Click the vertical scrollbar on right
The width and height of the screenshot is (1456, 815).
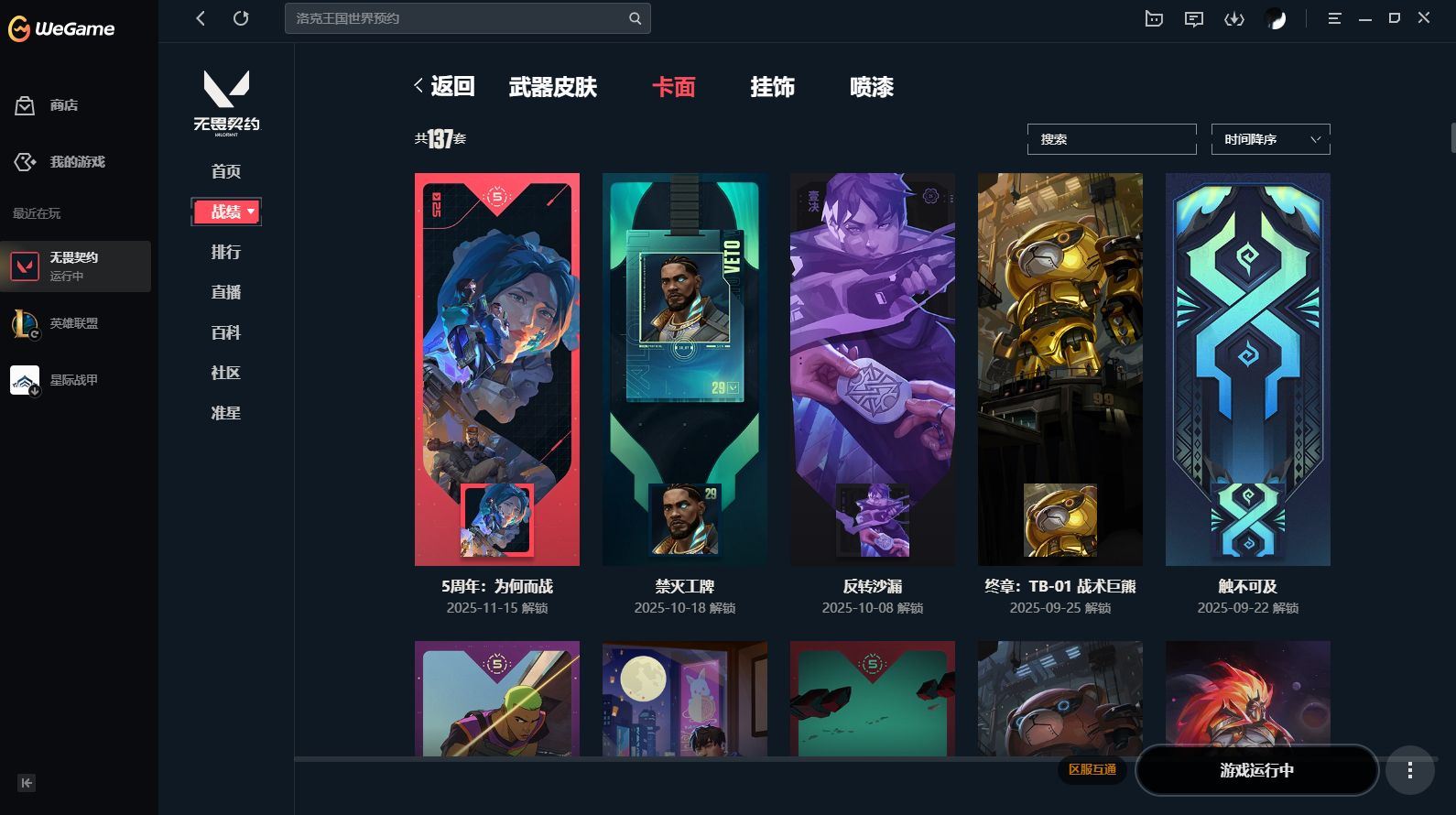pyautogui.click(x=1453, y=137)
